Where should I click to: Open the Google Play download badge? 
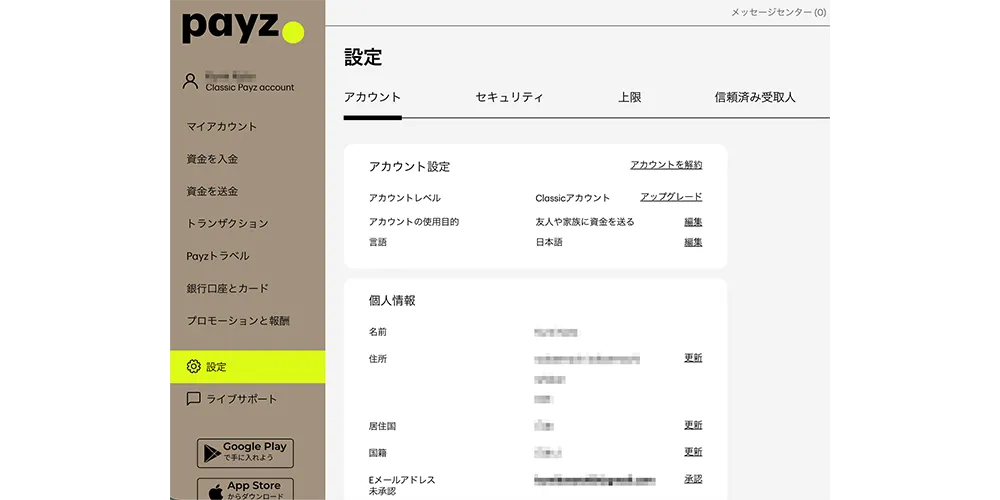tap(245, 452)
